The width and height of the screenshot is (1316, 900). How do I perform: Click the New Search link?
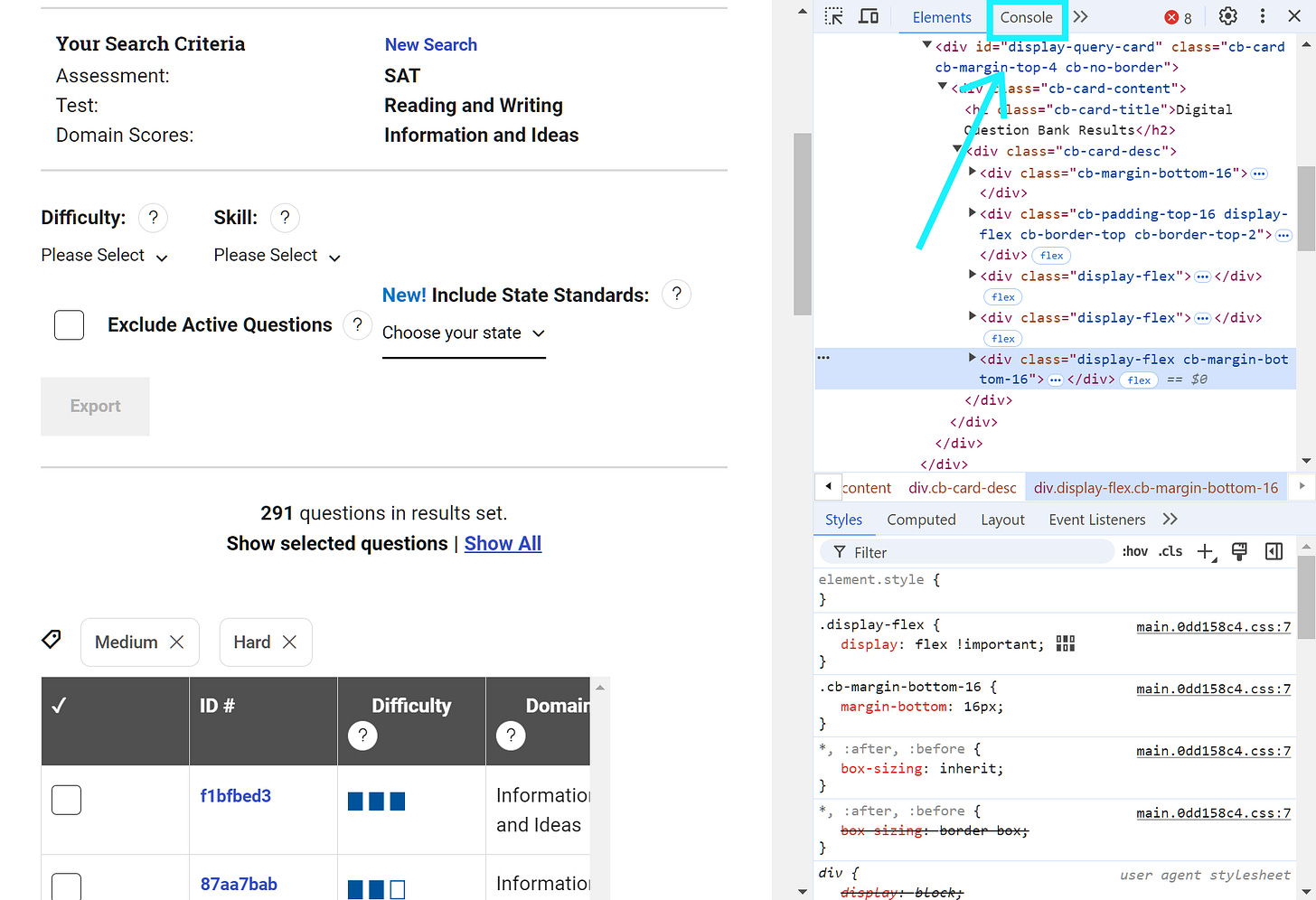430,44
